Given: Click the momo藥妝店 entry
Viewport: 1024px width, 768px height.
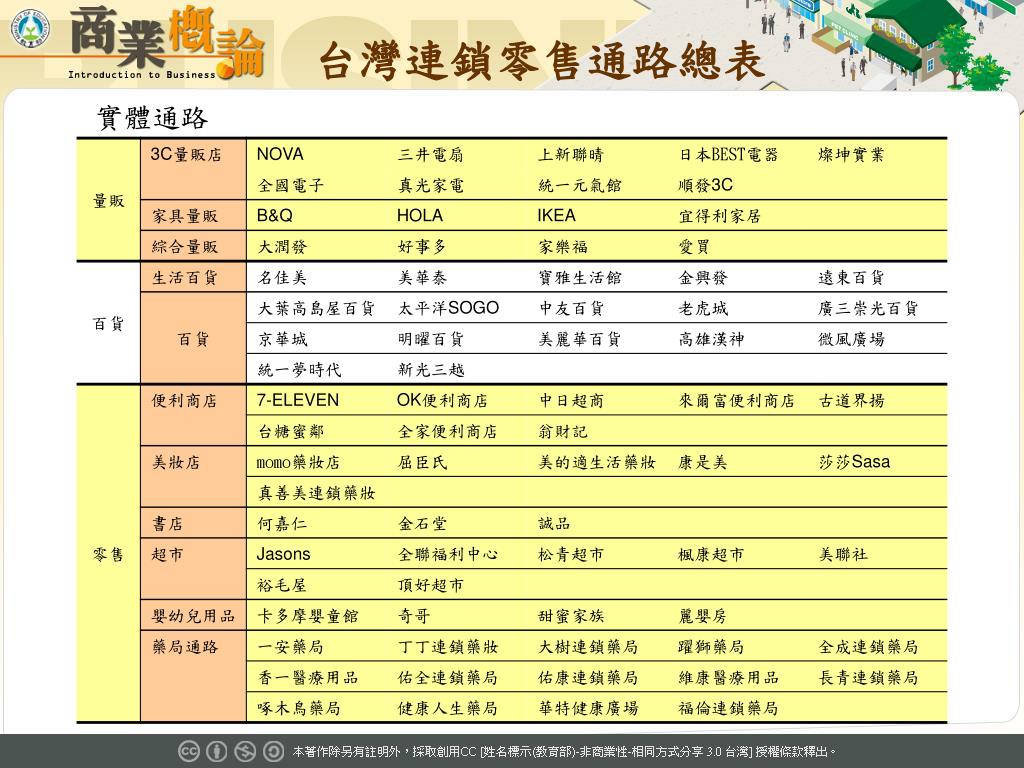Looking at the screenshot, I should (x=298, y=462).
